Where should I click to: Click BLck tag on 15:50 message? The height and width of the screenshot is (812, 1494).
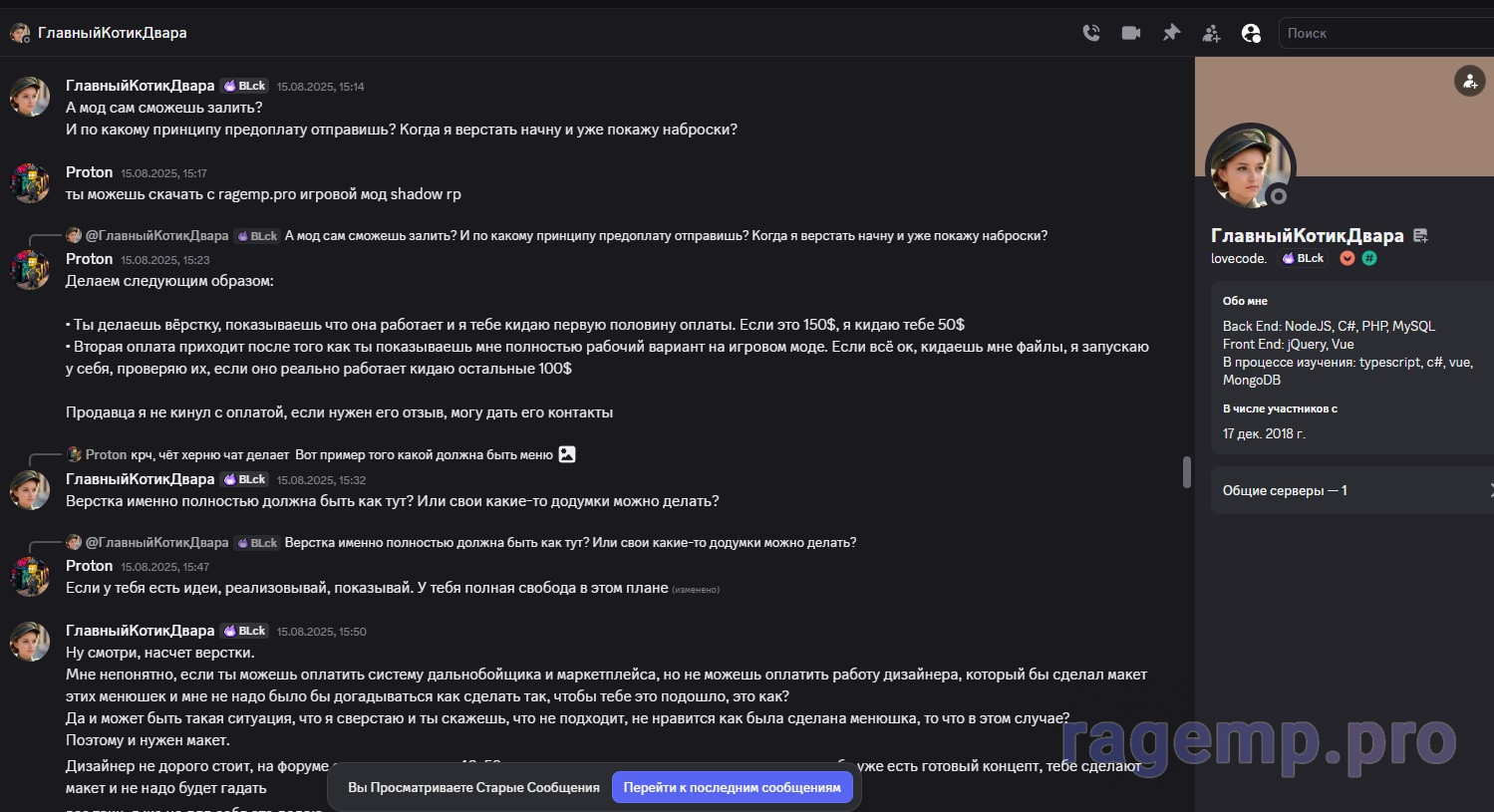pyautogui.click(x=245, y=631)
